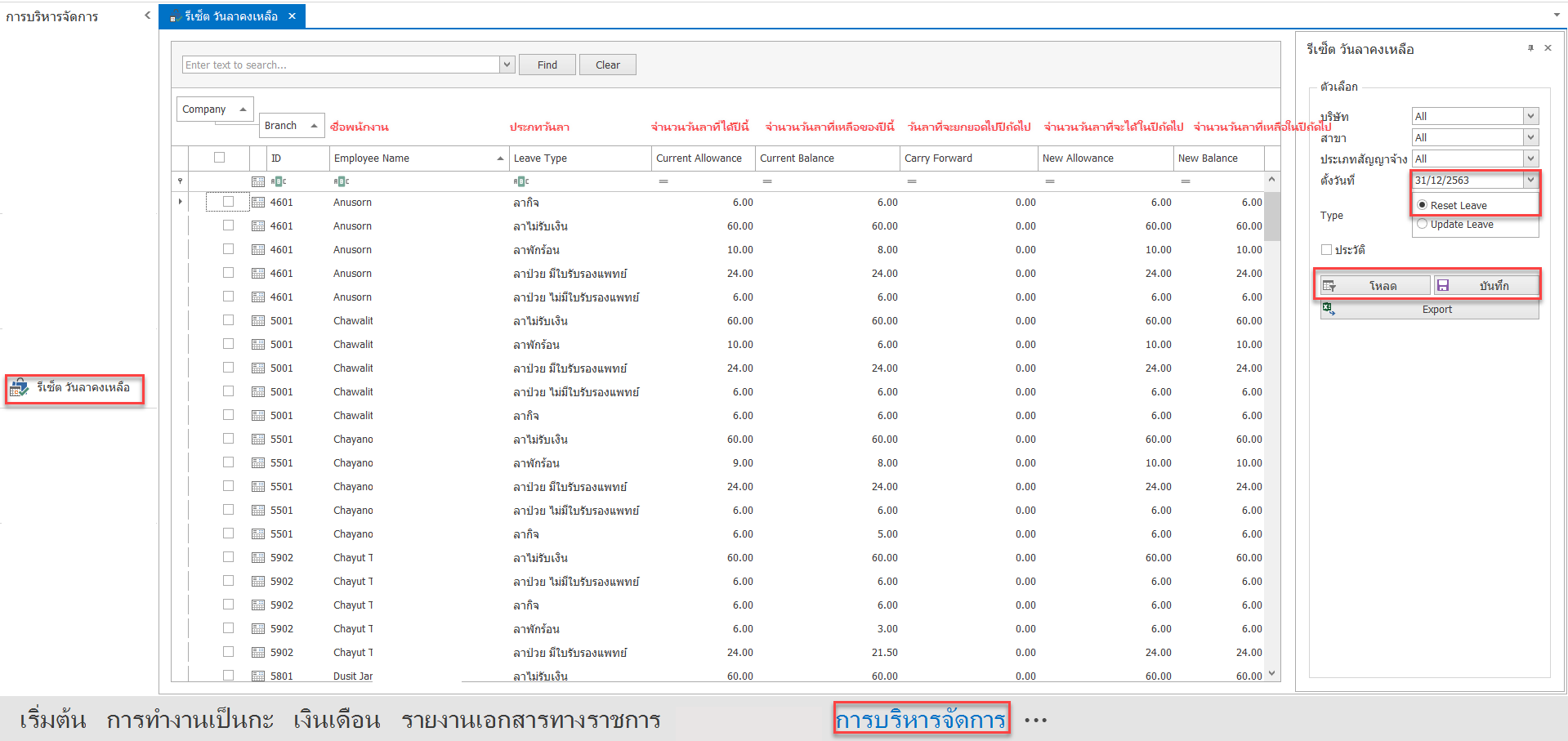Switch to the เงินเดือน module at the bottom
Screen dimensions: 1568x741
337,720
